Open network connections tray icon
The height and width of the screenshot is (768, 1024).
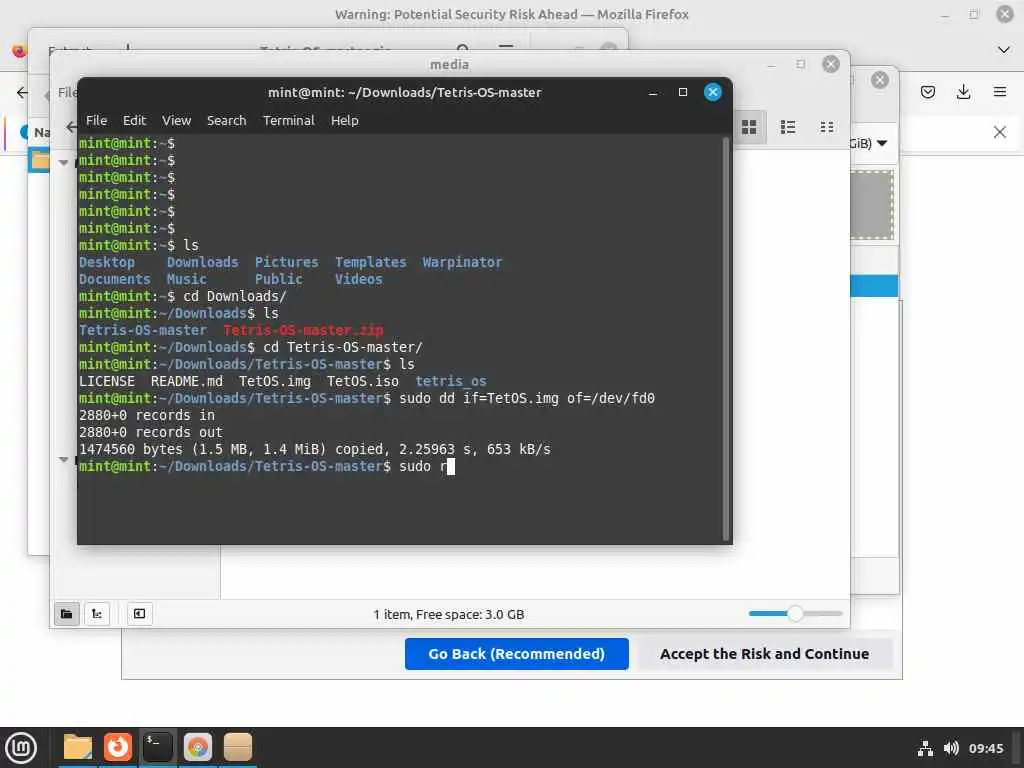click(925, 748)
